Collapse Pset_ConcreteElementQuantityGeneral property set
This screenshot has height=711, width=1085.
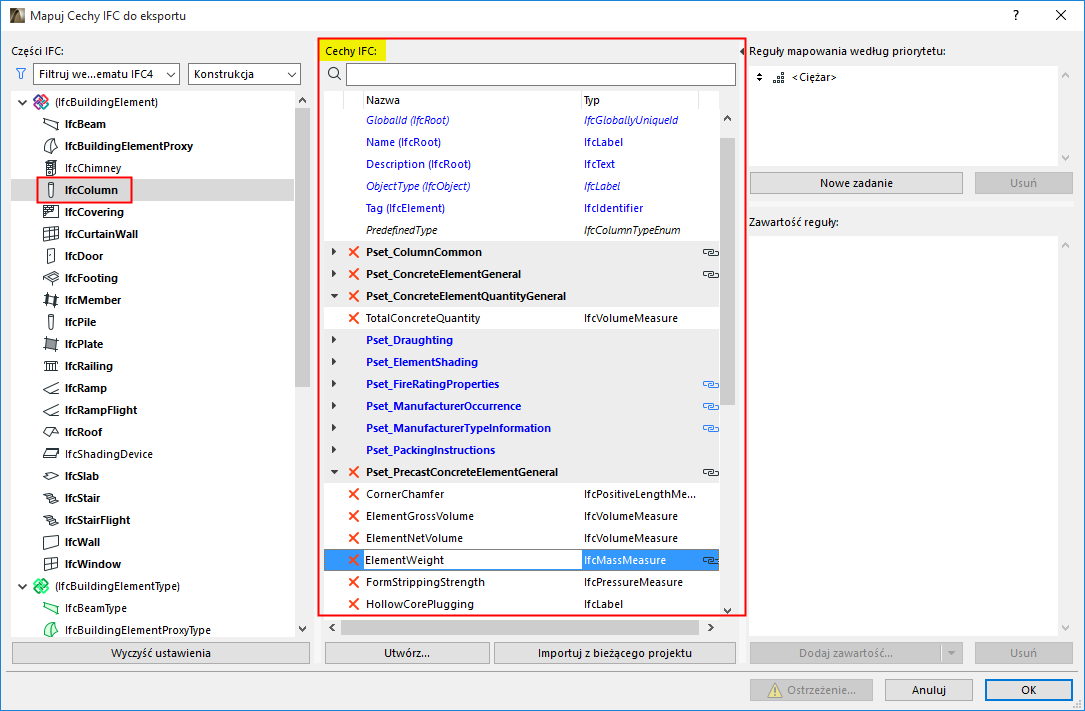coord(334,296)
